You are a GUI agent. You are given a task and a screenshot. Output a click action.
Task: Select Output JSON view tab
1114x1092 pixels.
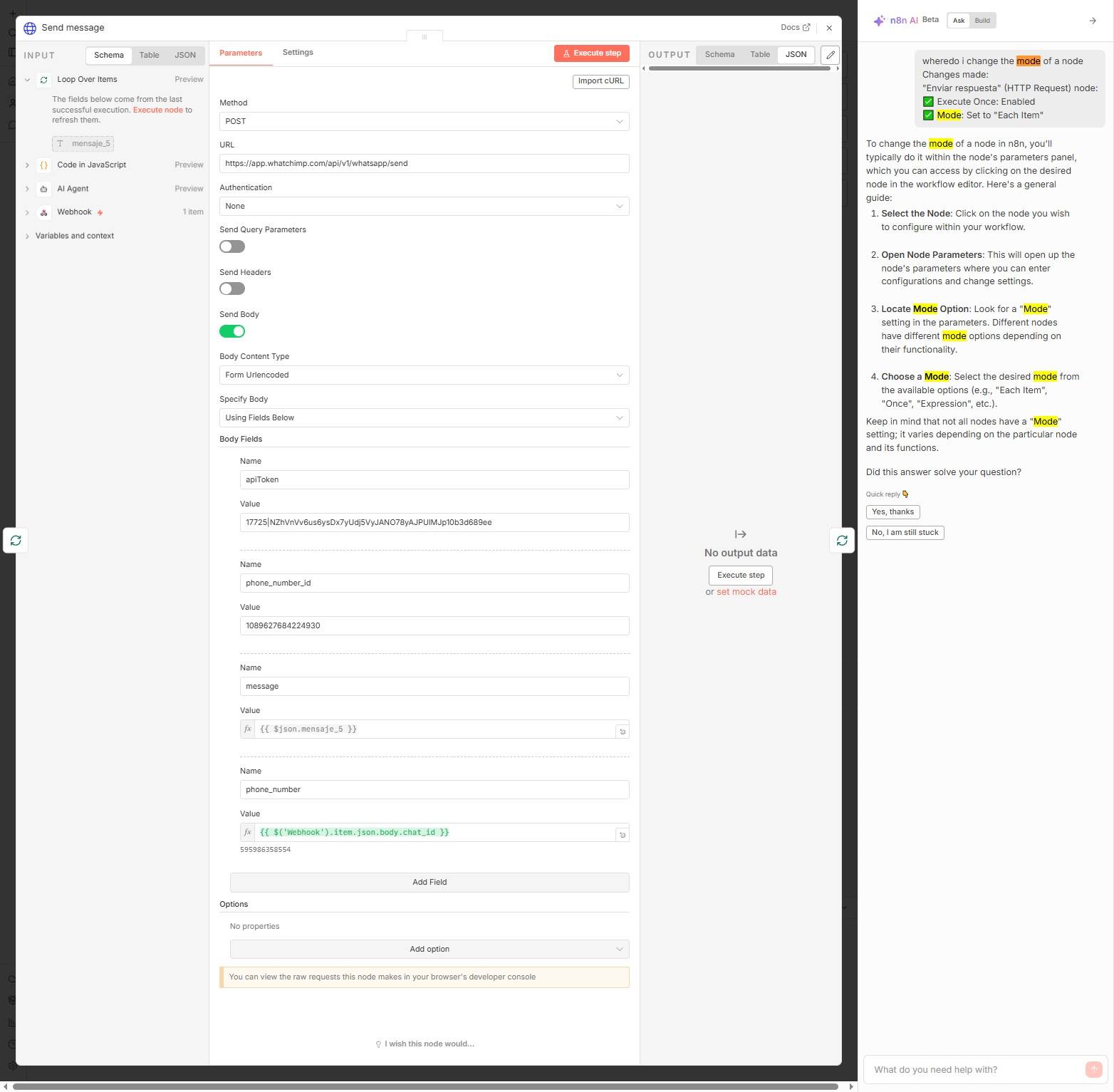[x=796, y=55]
